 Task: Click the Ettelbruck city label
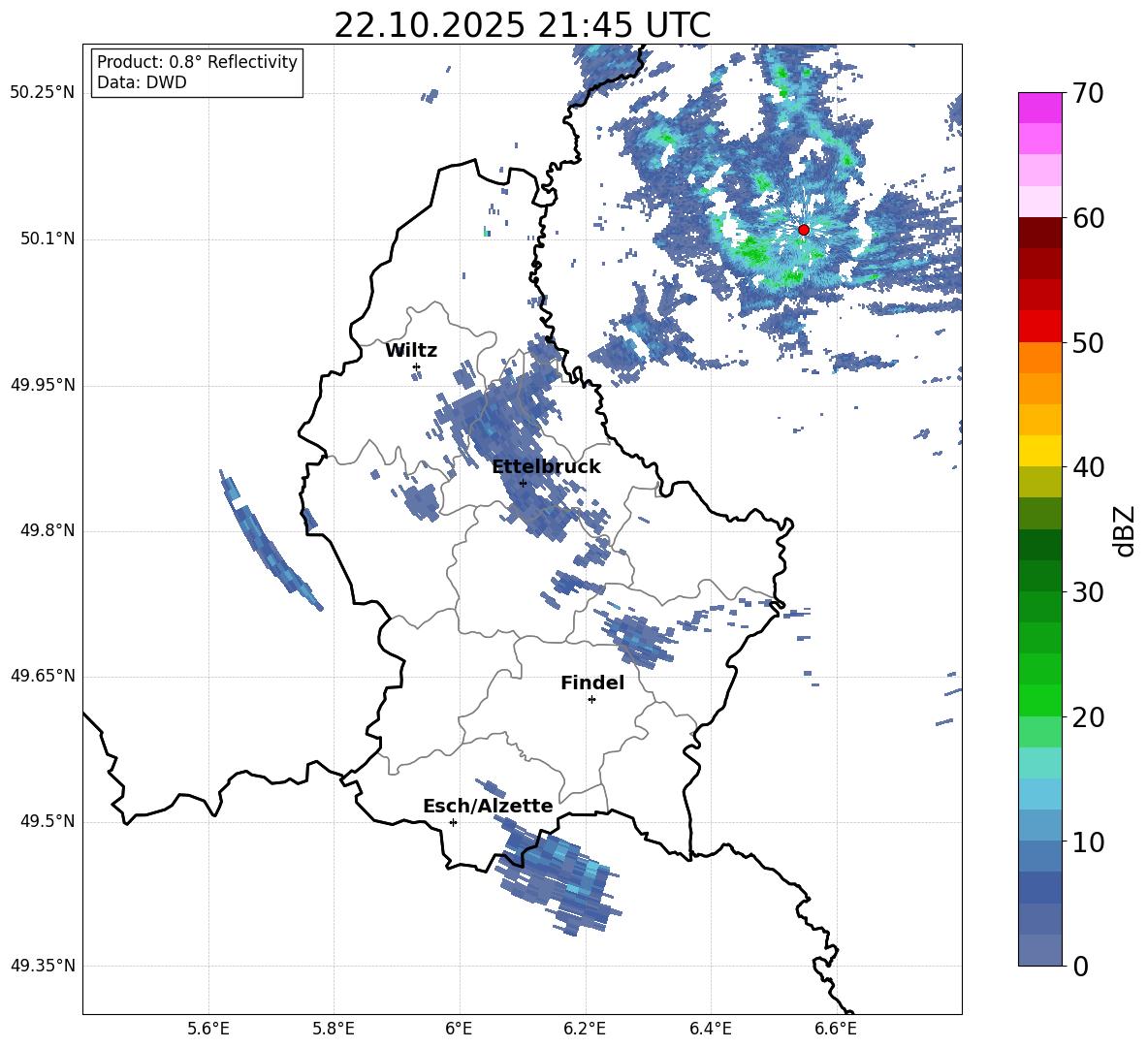(x=546, y=467)
